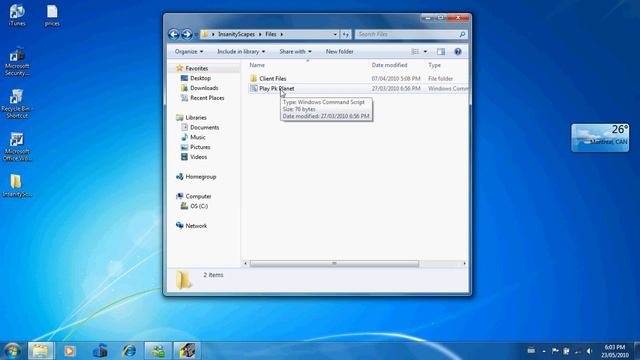
Task: Open the Explorer help button
Action: point(458,51)
